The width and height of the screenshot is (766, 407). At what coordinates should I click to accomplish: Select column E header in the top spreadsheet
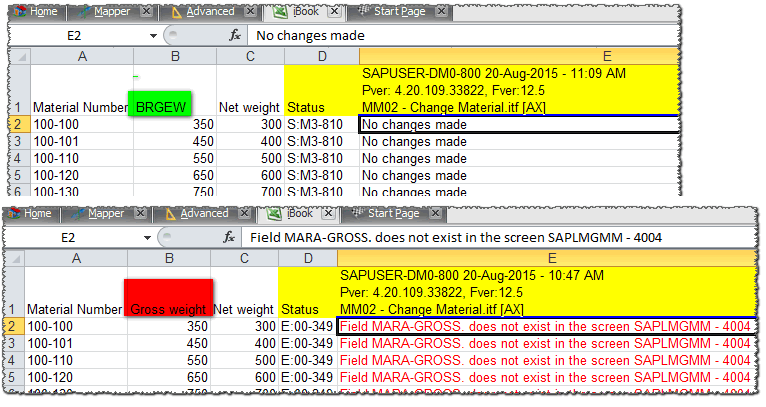(x=520, y=57)
